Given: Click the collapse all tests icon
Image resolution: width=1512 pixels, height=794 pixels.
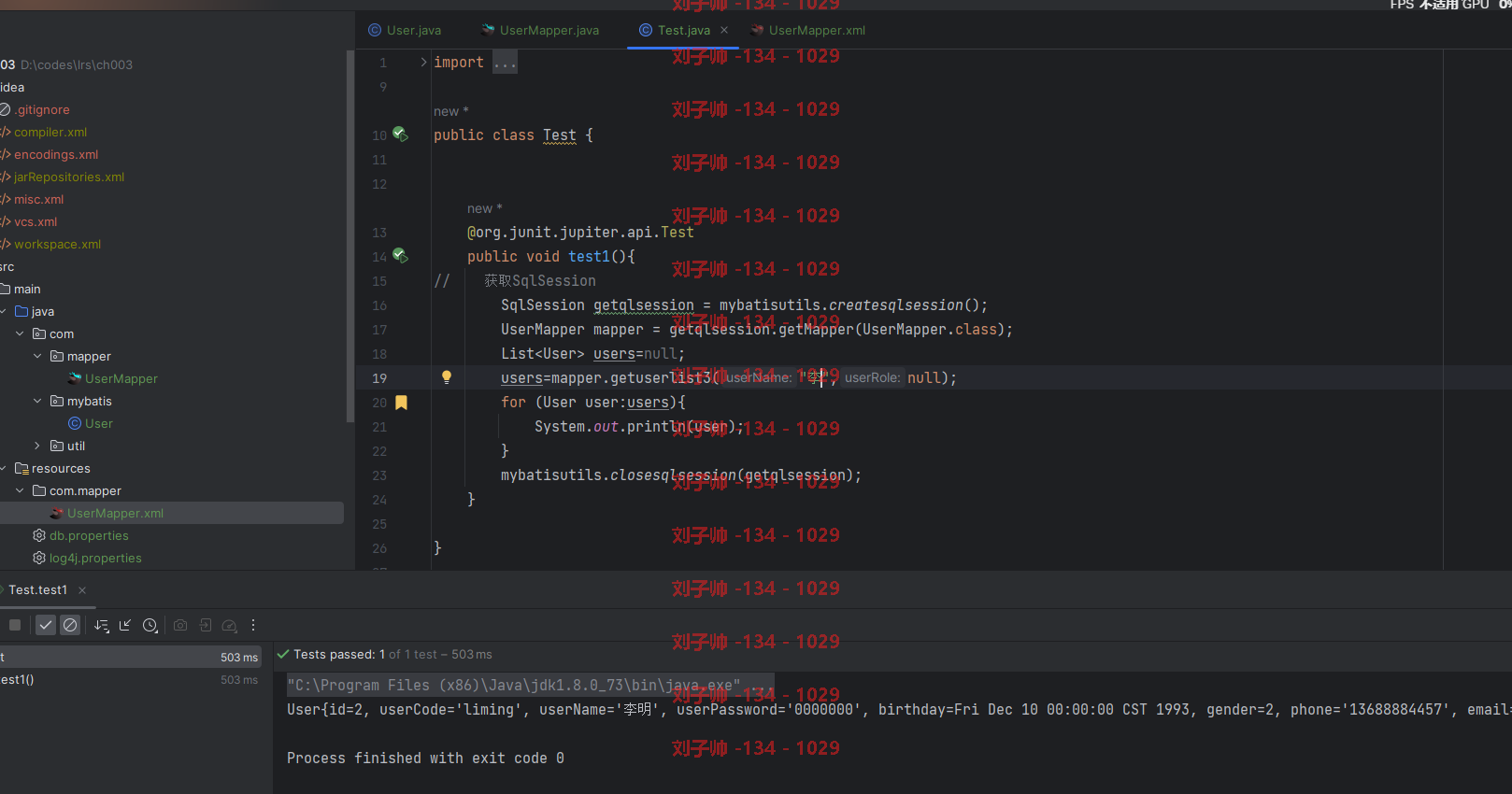Looking at the screenshot, I should click(x=125, y=625).
